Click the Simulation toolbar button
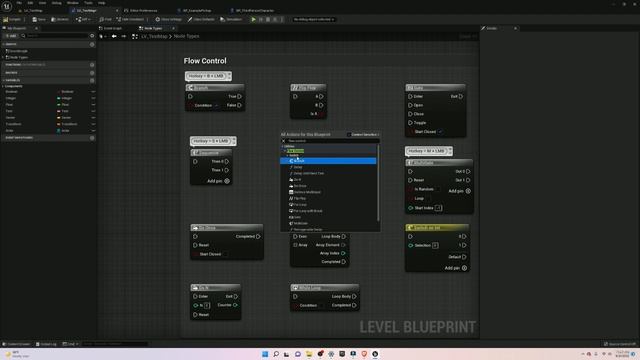The image size is (640, 360). 231,19
